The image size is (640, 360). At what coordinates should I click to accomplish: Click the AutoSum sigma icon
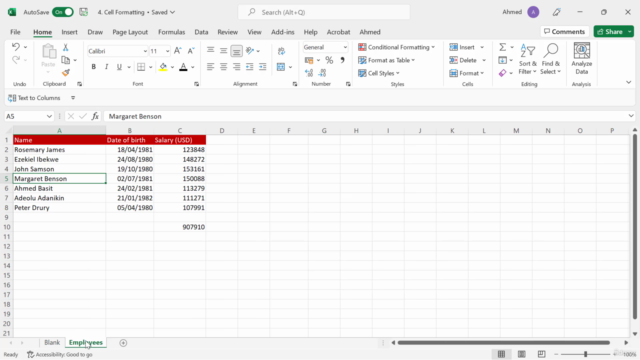[x=502, y=47]
